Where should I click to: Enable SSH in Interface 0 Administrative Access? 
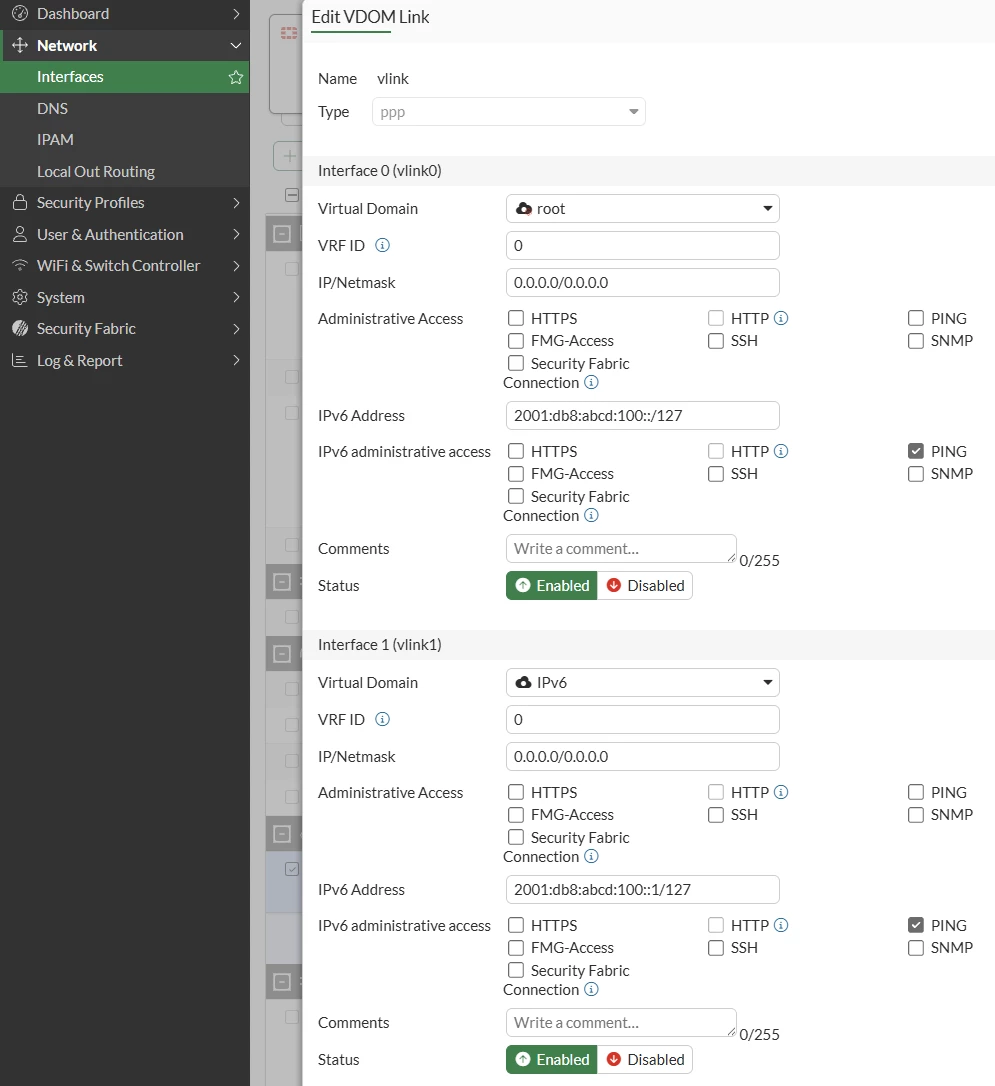pos(716,341)
